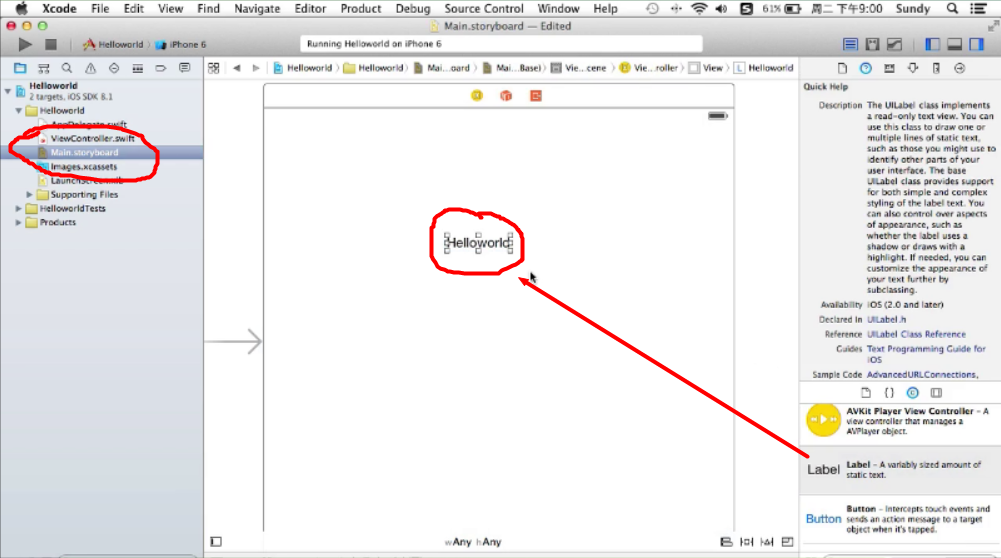
Task: Show related items grid icon in jump bar
Action: point(214,68)
